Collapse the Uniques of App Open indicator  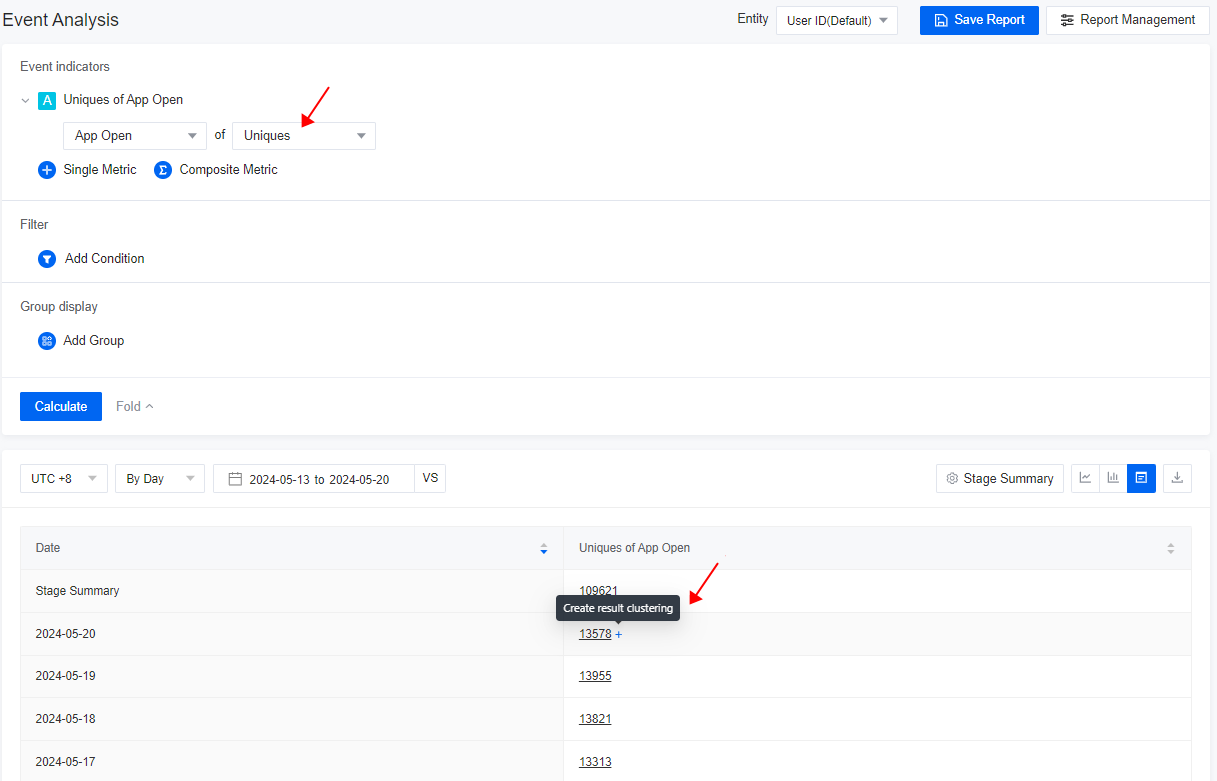pos(24,100)
